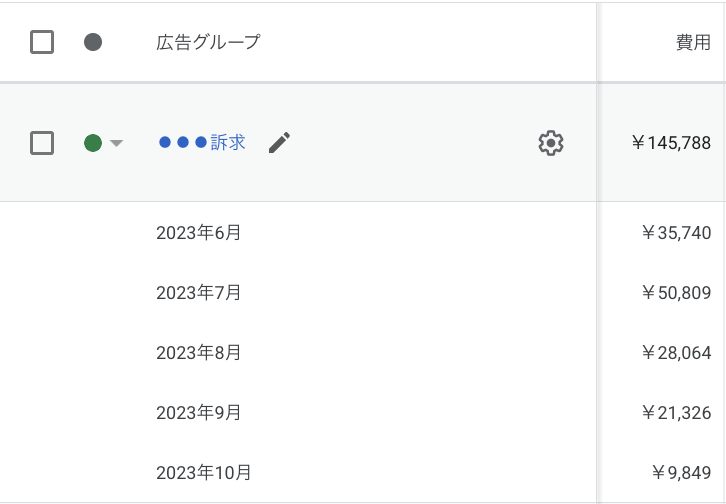Select the 2023年8月 row label
The height and width of the screenshot is (504, 726).
198,353
